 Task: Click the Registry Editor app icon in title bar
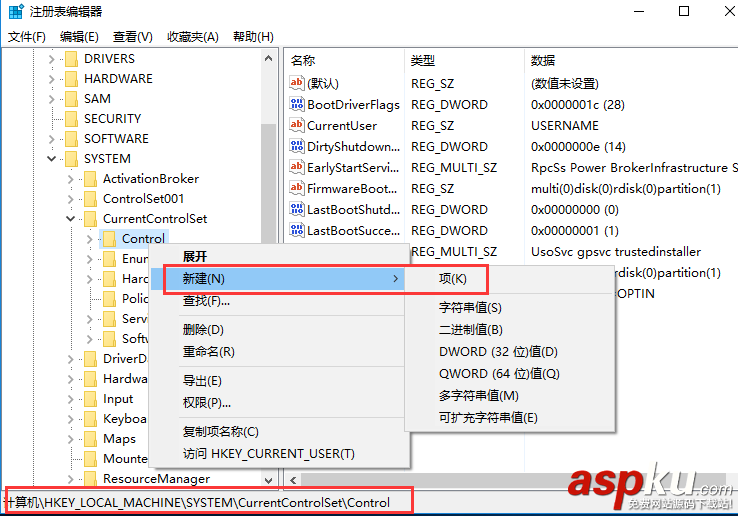(x=16, y=11)
